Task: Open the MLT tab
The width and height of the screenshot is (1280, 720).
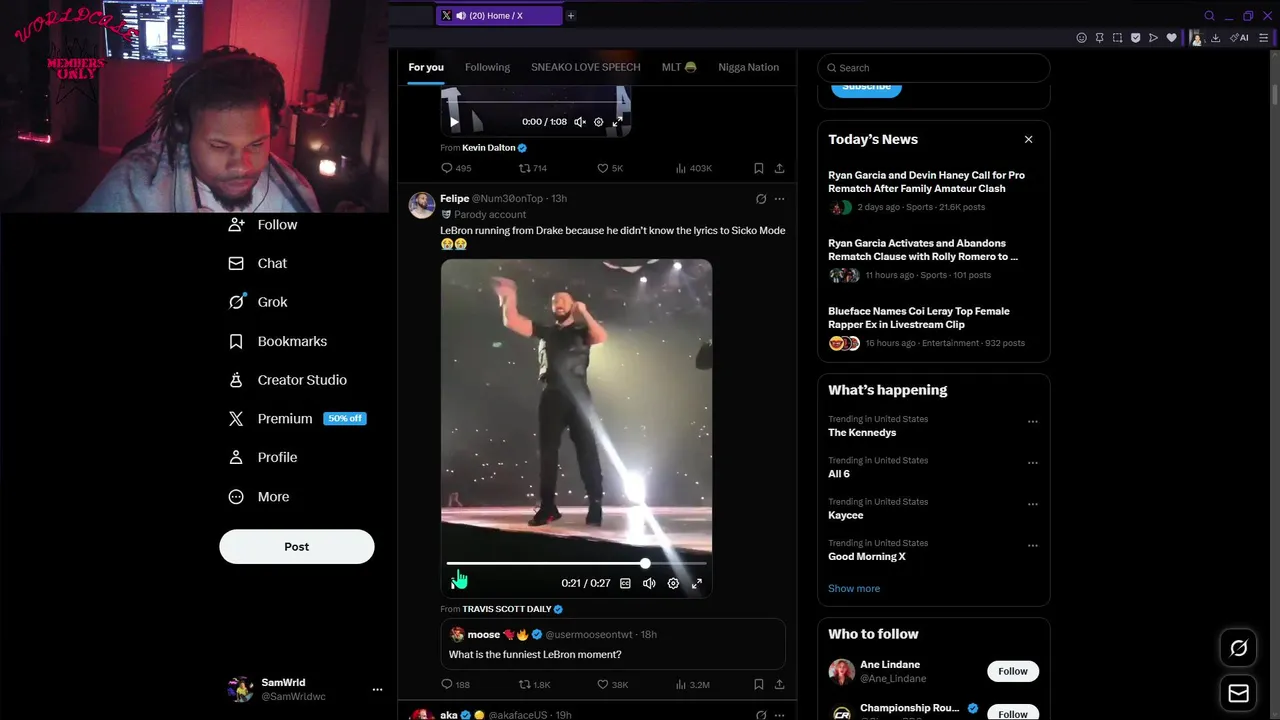Action: click(678, 67)
